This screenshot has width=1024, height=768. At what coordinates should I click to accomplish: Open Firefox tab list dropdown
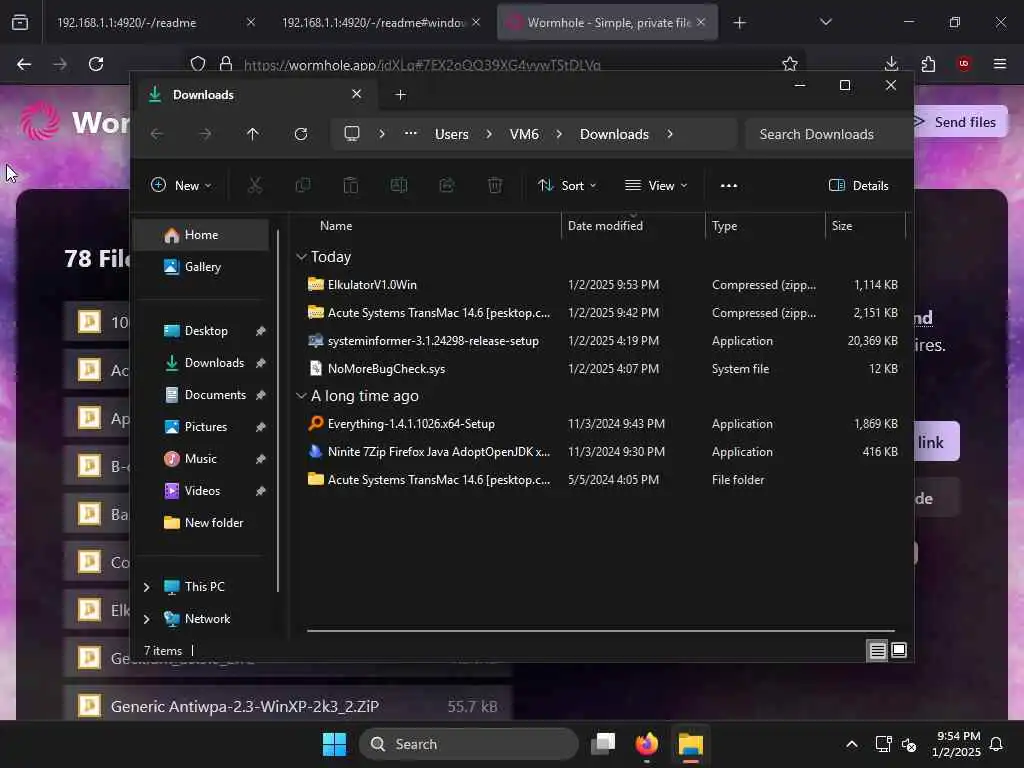click(825, 22)
